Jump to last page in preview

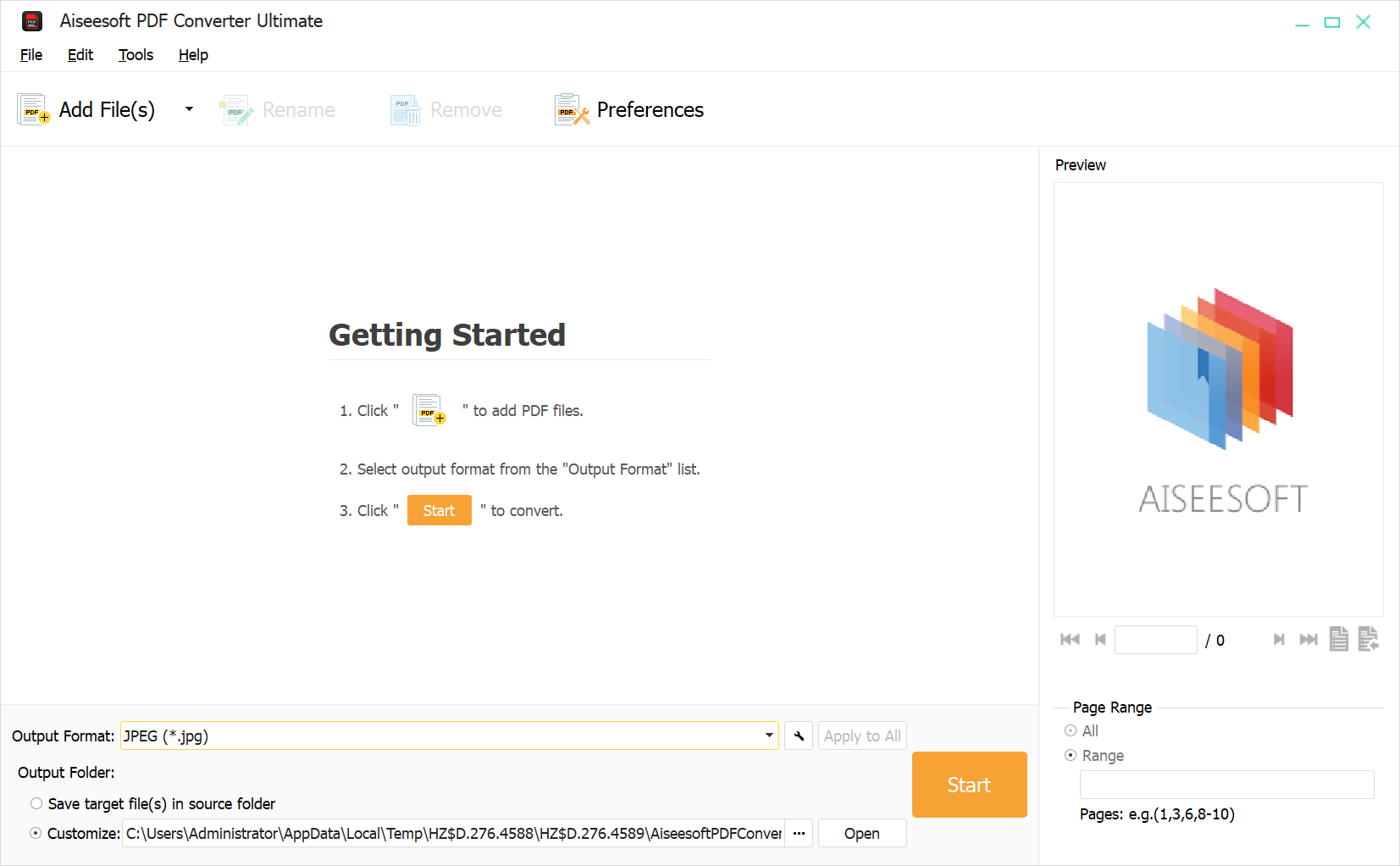(1309, 640)
